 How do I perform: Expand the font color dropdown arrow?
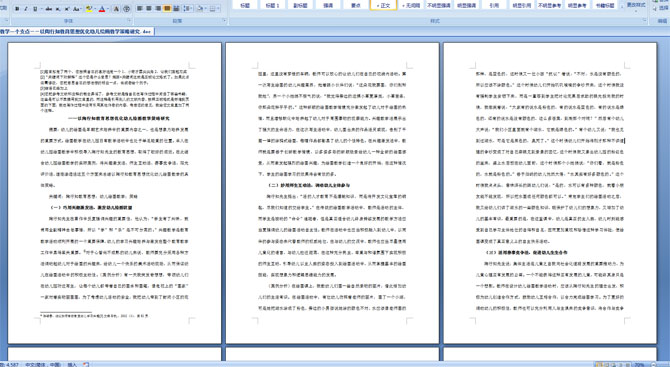click(x=108, y=9)
